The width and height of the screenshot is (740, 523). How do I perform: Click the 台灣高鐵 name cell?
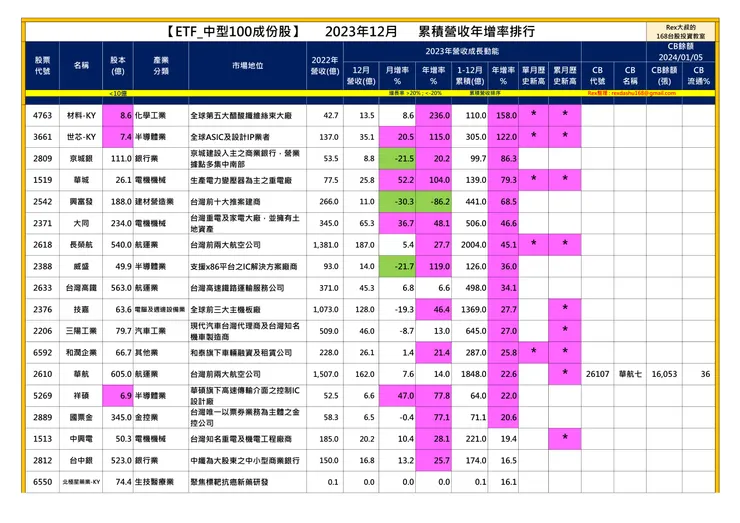click(x=81, y=288)
